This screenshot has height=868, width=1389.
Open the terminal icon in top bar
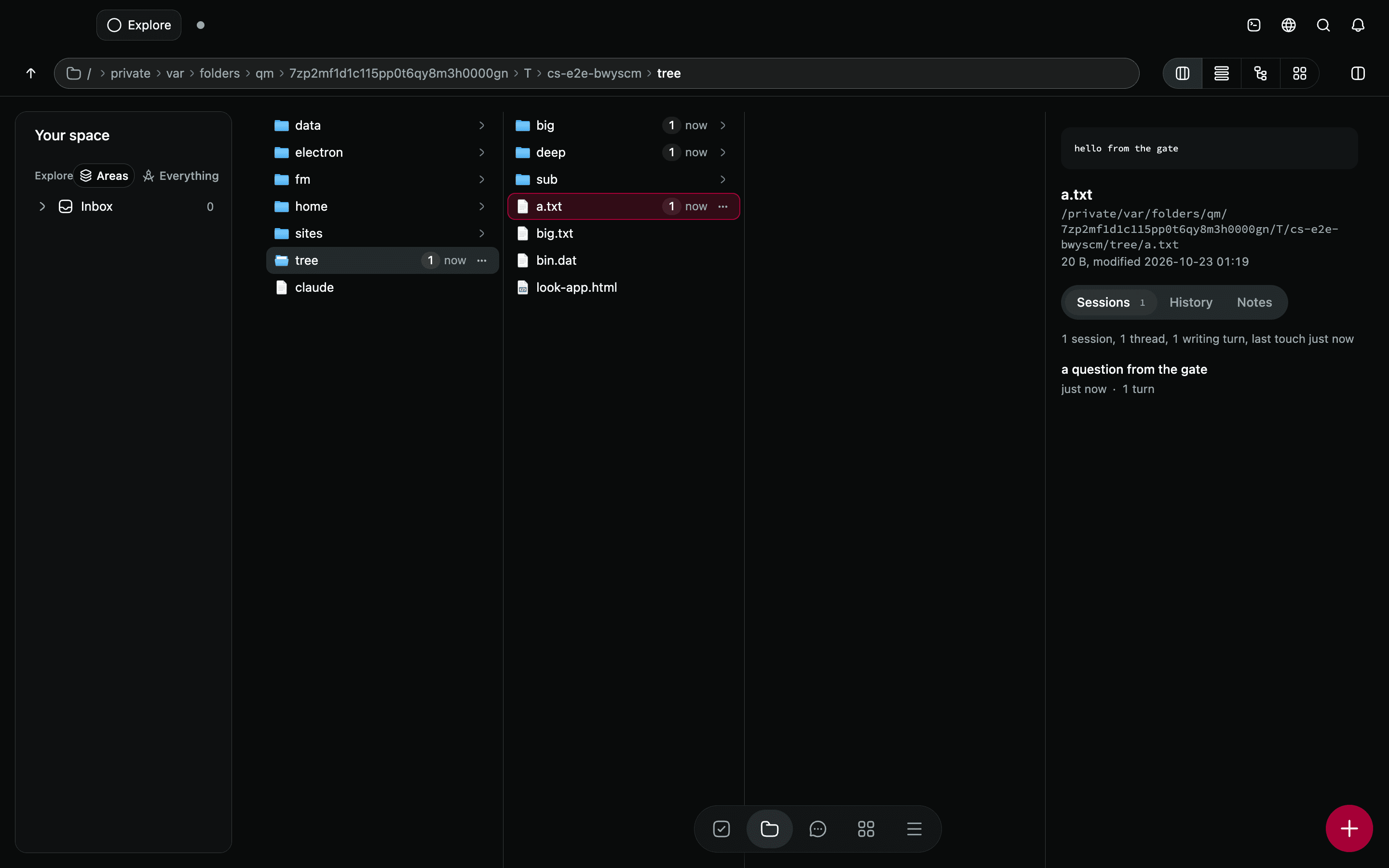(1254, 25)
